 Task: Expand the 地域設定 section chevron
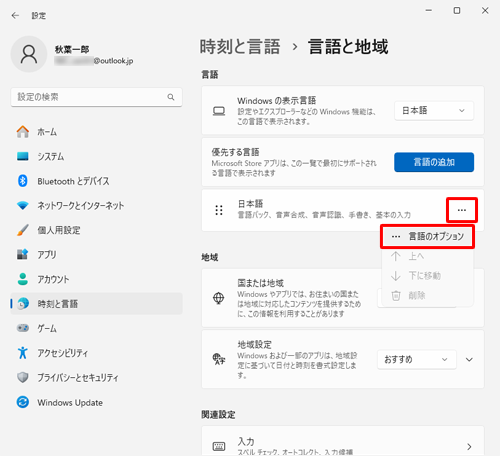tap(469, 360)
